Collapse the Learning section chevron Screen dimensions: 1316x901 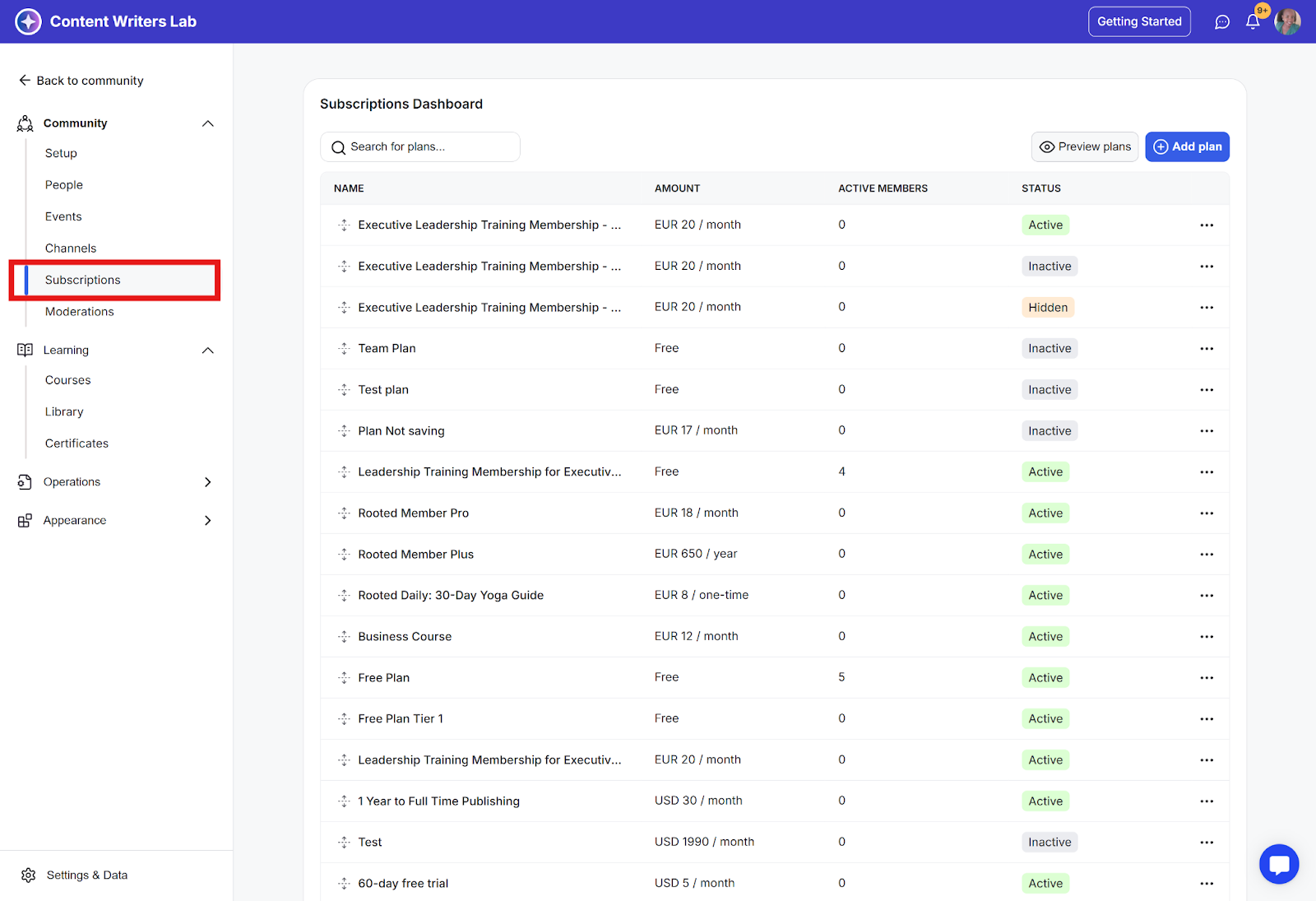coord(208,351)
